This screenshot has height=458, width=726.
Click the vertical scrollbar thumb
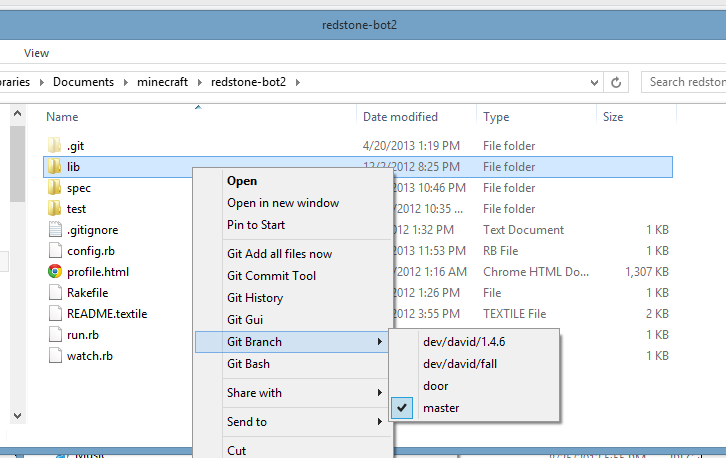point(18,164)
